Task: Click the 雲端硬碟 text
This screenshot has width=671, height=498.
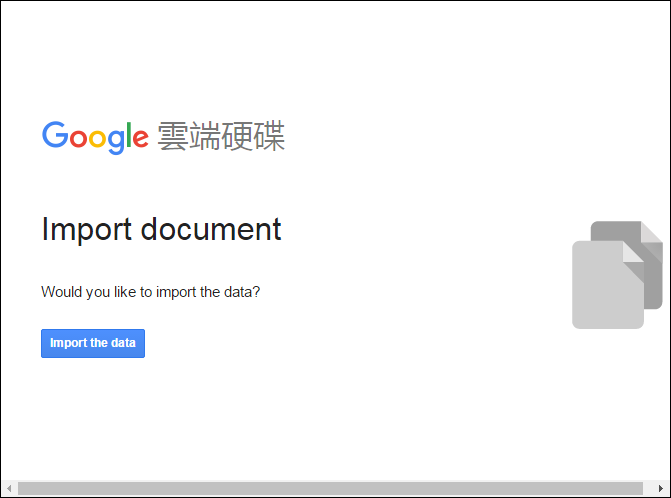Action: [221, 136]
